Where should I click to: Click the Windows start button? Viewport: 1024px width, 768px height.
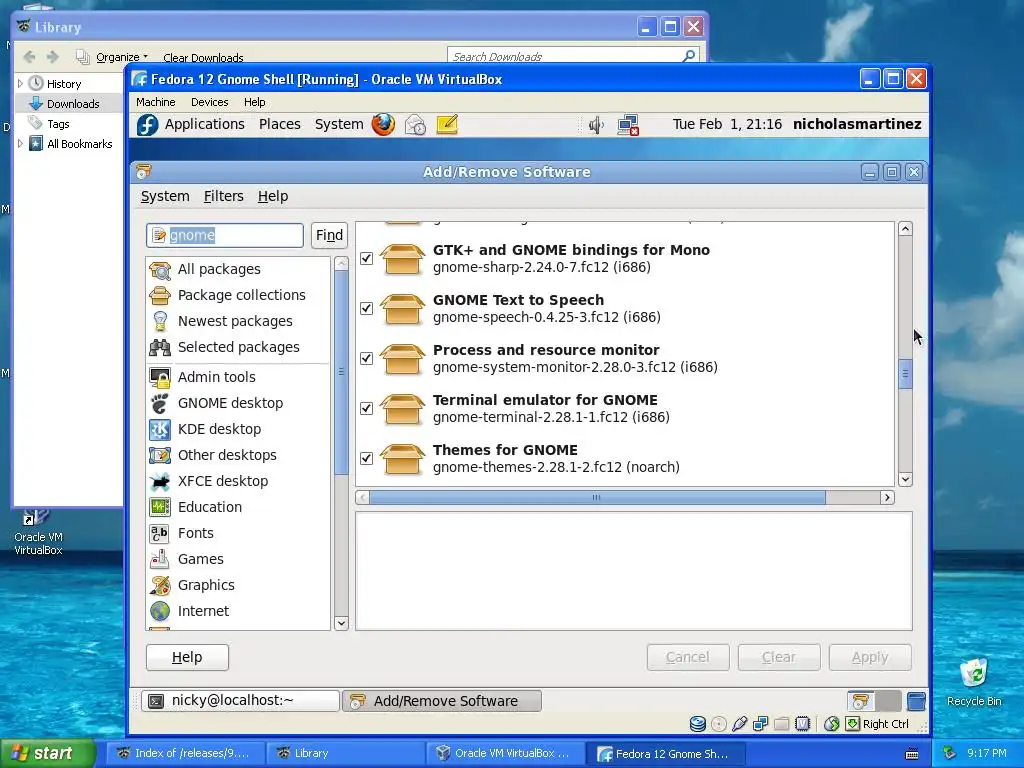(47, 753)
